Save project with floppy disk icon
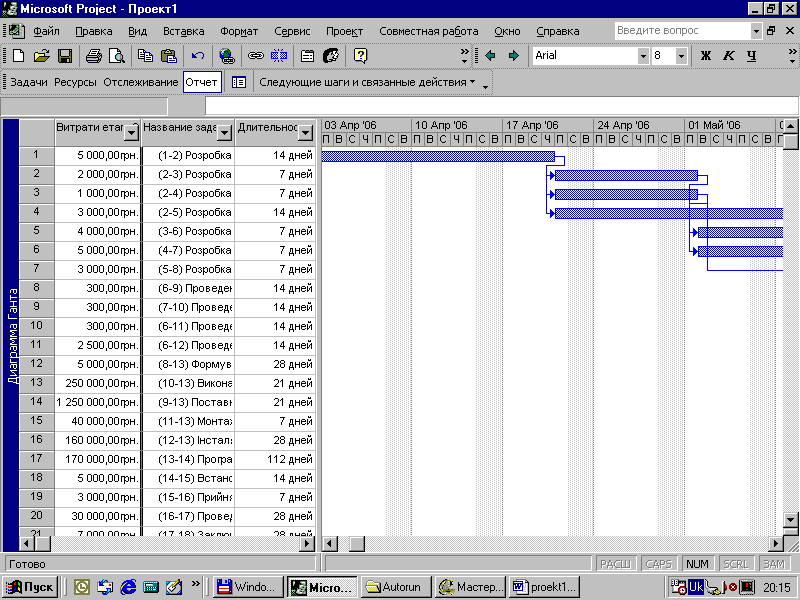Screen dimensions: 800x600 click(x=64, y=56)
